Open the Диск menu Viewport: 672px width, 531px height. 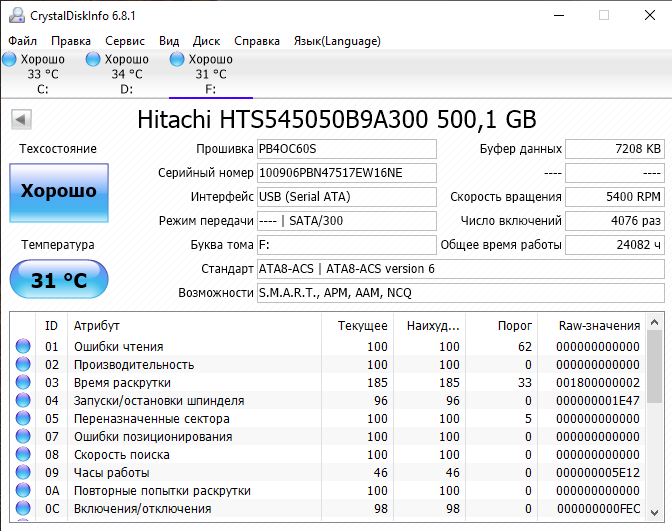pos(206,41)
